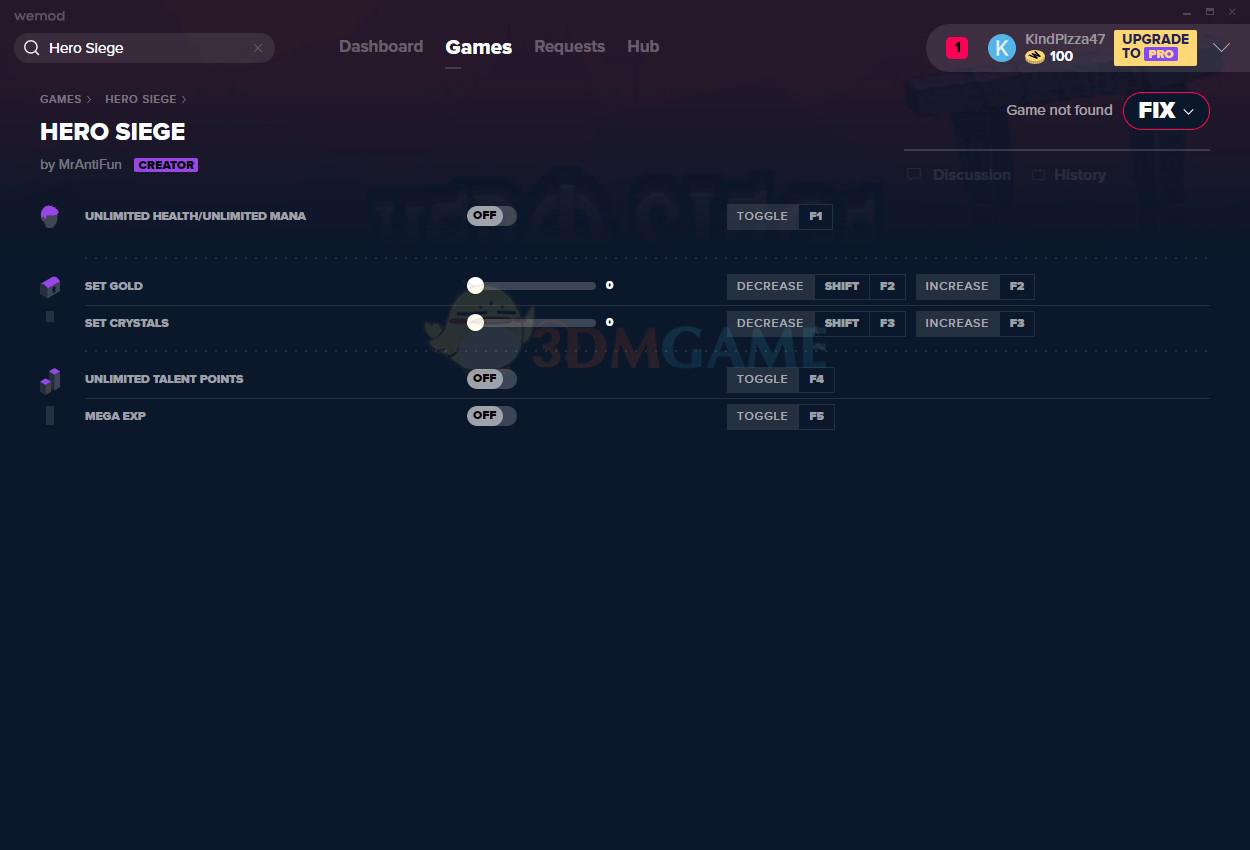
Task: Click the F5 hotkey box
Action: [817, 416]
